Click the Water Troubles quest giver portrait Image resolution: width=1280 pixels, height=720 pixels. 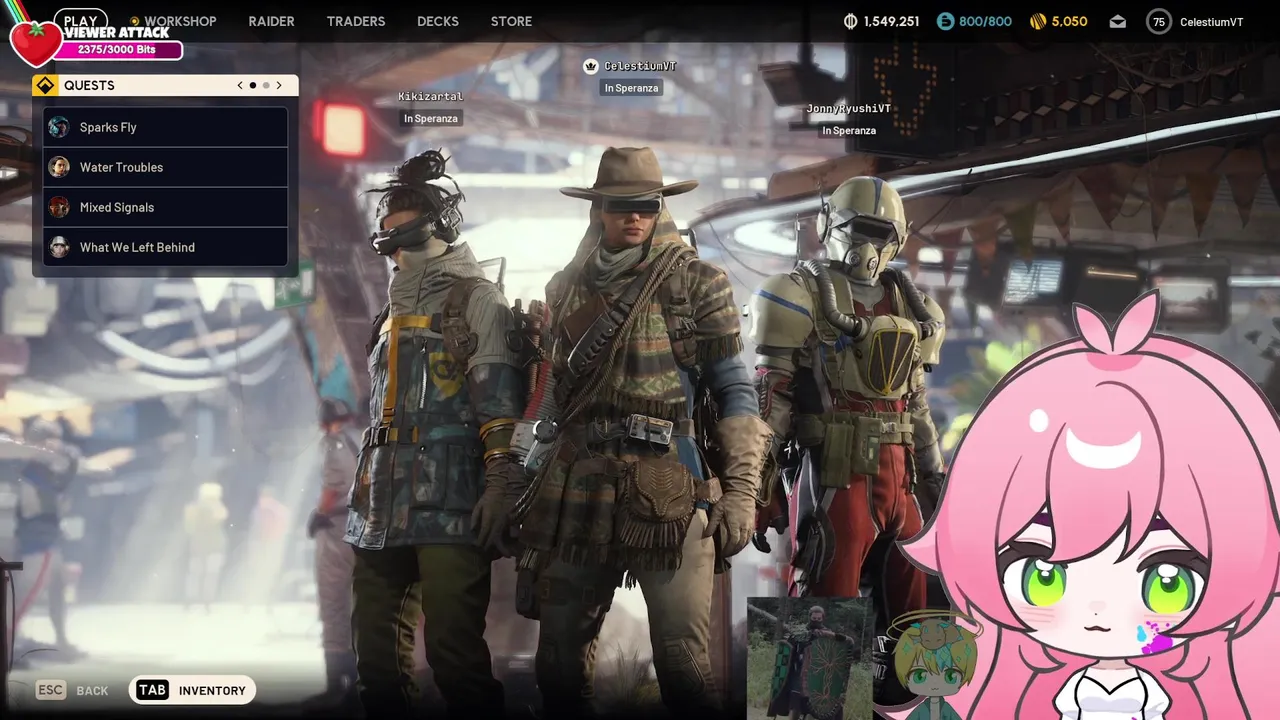[59, 167]
